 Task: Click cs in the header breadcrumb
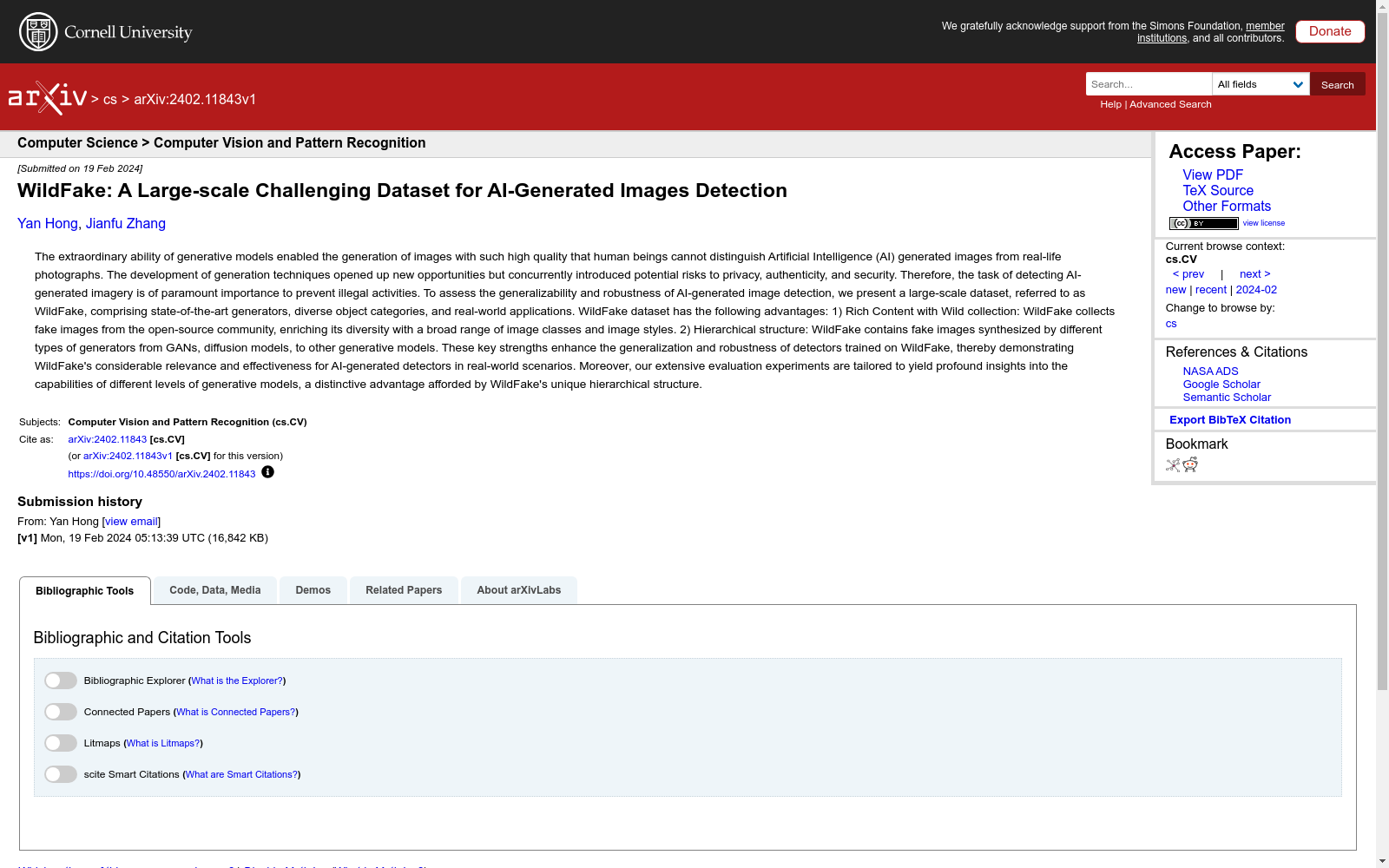coord(109,99)
